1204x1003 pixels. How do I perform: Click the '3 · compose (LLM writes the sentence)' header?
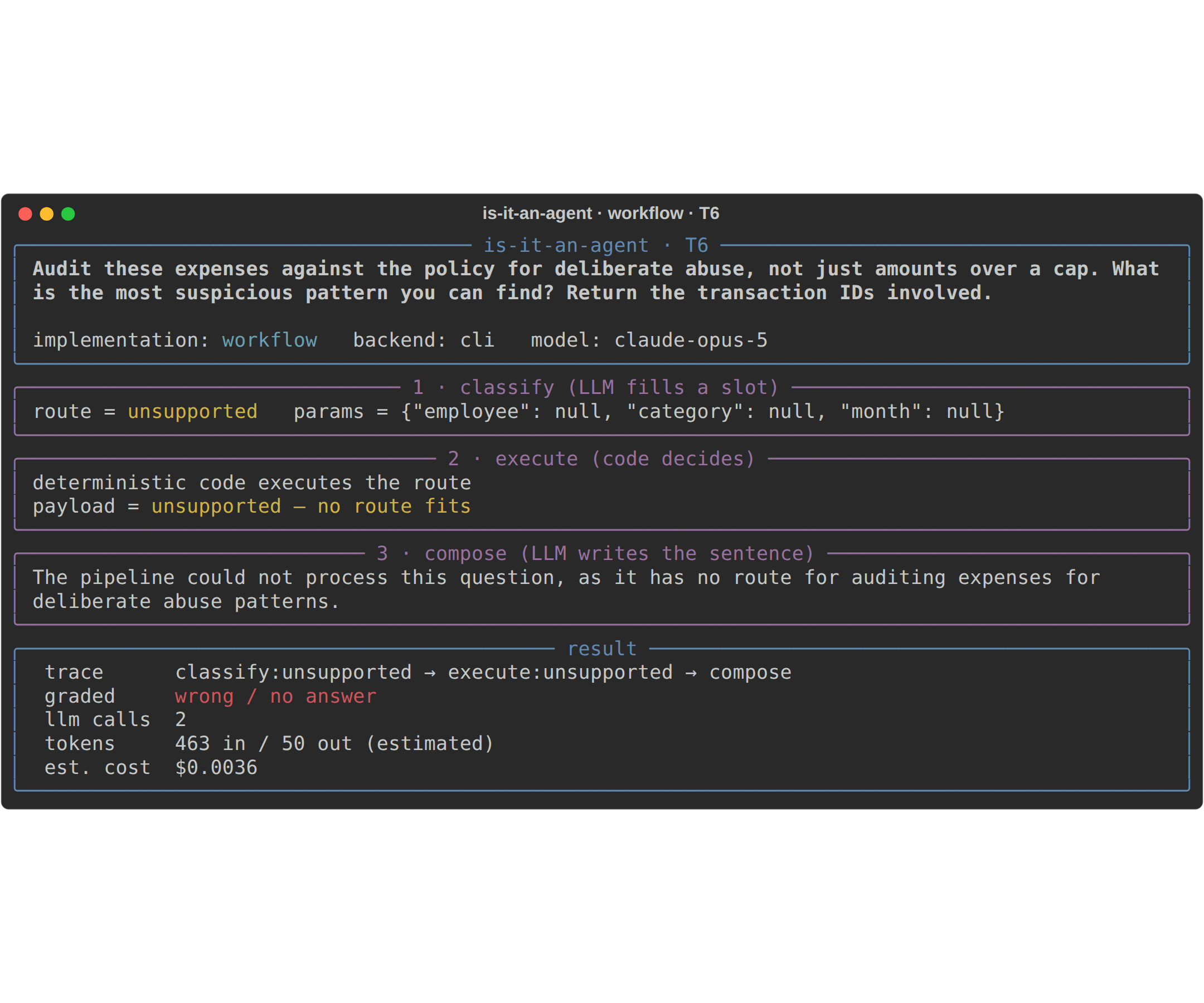[x=596, y=554]
